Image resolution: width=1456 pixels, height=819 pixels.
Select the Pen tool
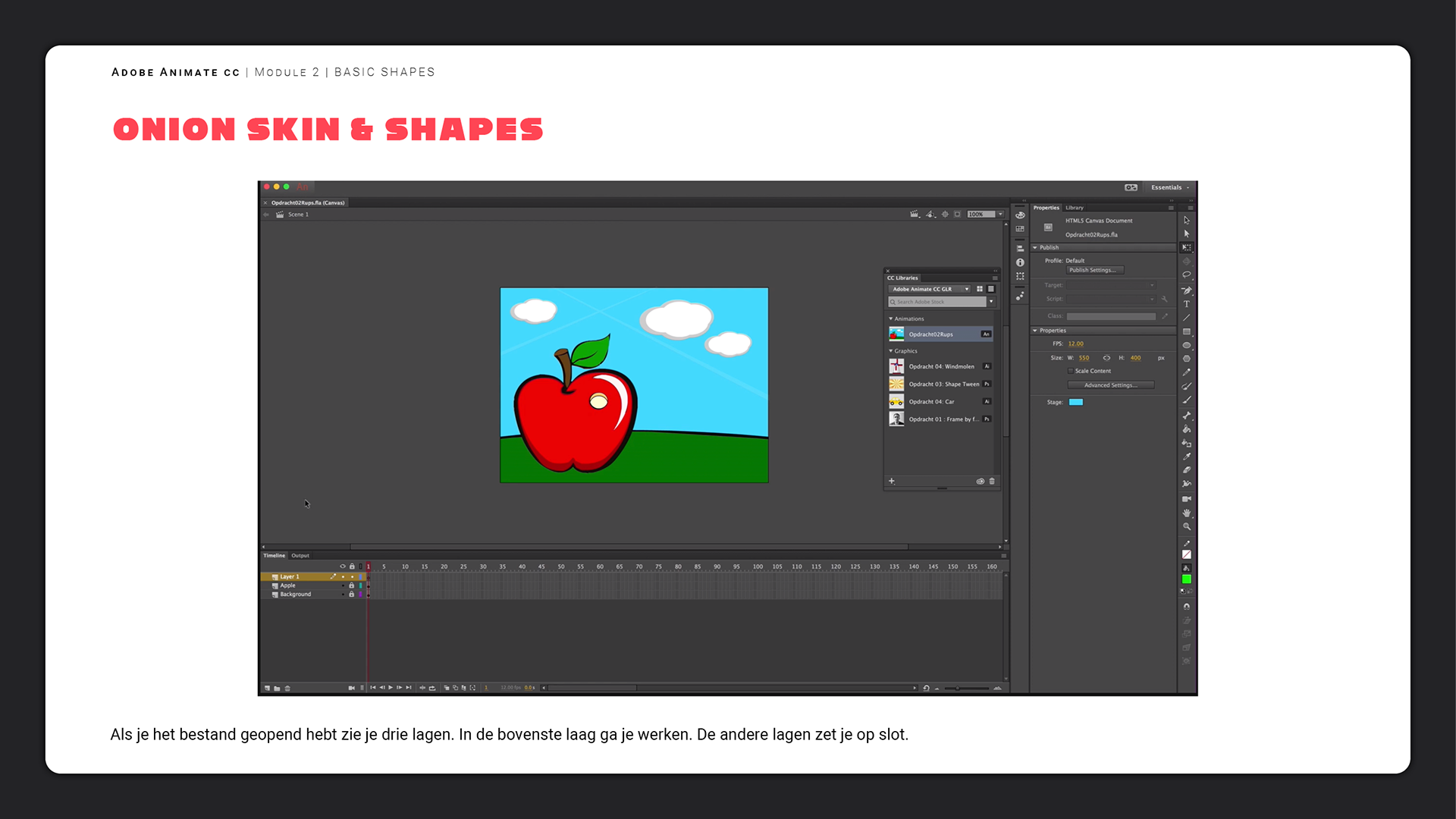point(1187,290)
